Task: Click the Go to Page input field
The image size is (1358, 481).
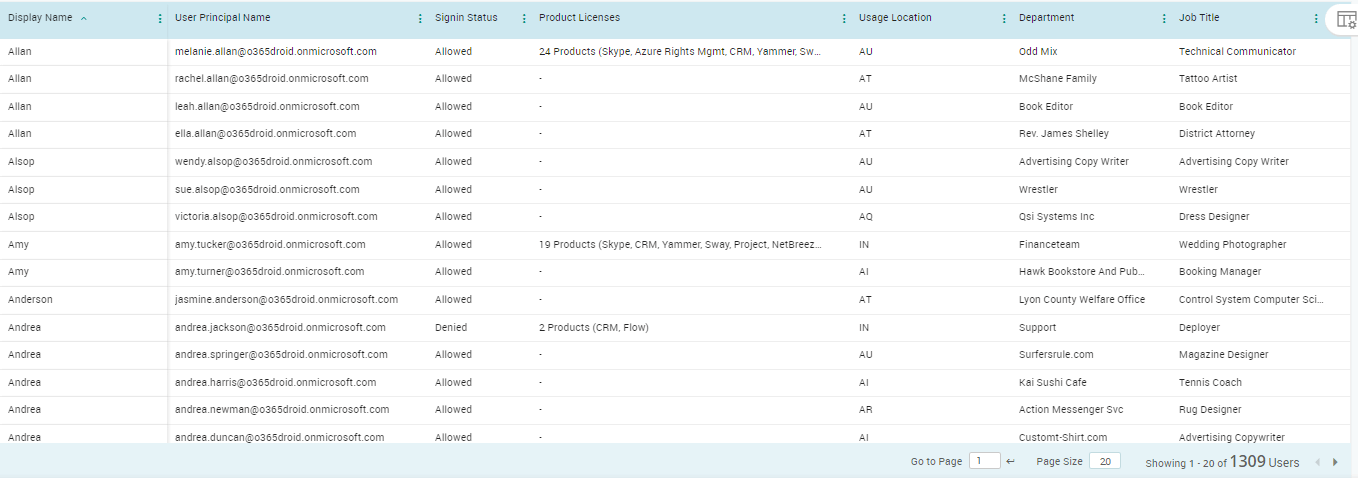Action: (984, 461)
